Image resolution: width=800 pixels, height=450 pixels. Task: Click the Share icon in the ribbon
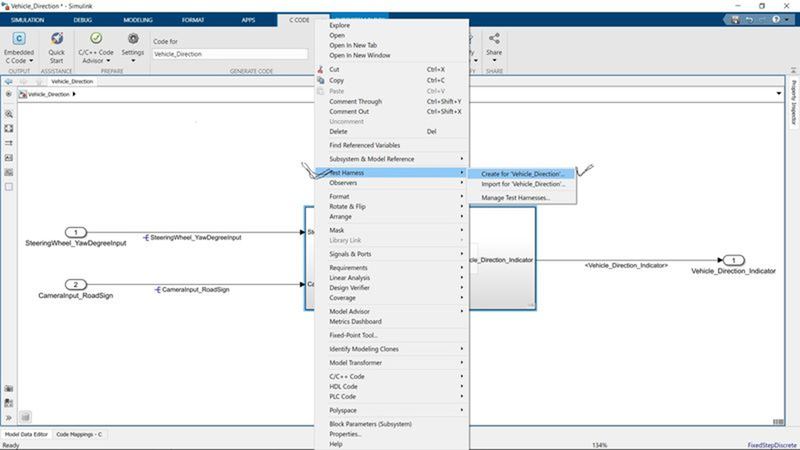pyautogui.click(x=494, y=39)
